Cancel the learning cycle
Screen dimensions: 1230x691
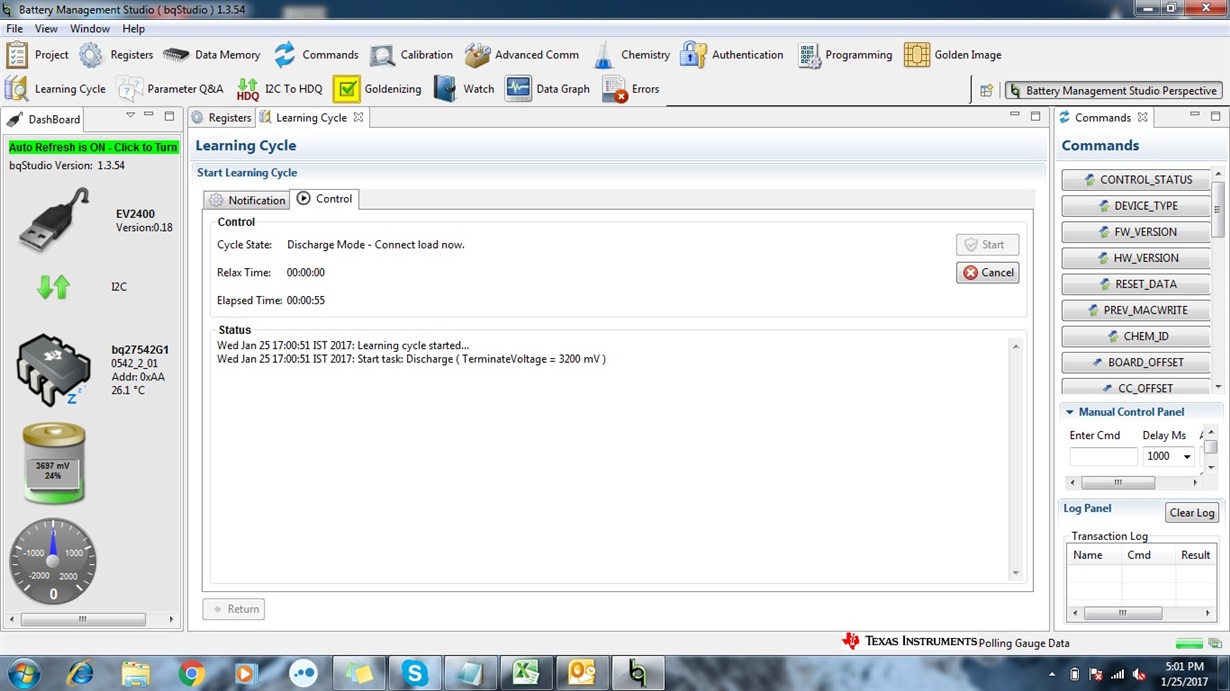click(988, 272)
